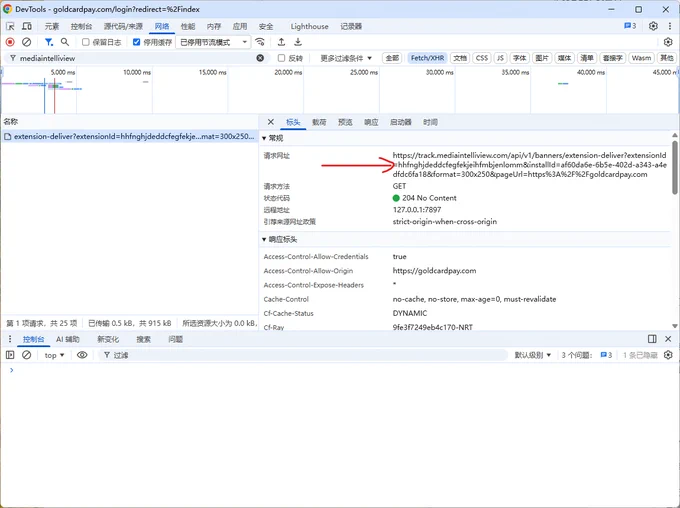Open console settings gear
The width and height of the screenshot is (680, 508).
pos(668,355)
